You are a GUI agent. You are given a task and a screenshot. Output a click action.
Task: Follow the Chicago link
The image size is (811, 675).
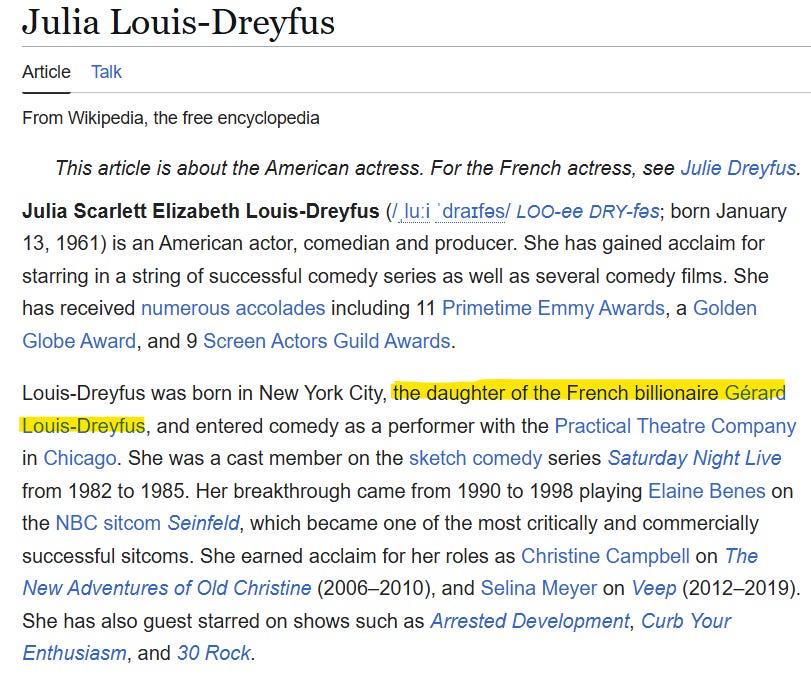pos(80,458)
